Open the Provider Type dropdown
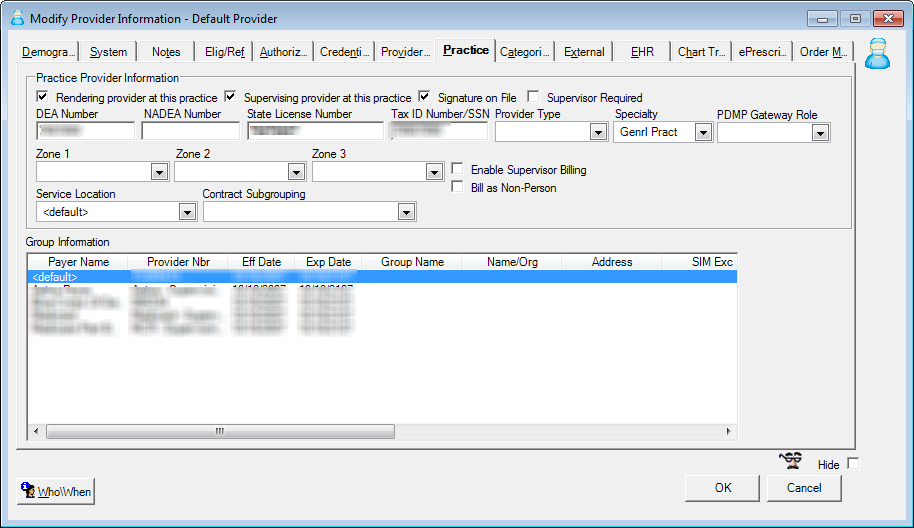Screen dimensions: 914x528 coord(598,132)
